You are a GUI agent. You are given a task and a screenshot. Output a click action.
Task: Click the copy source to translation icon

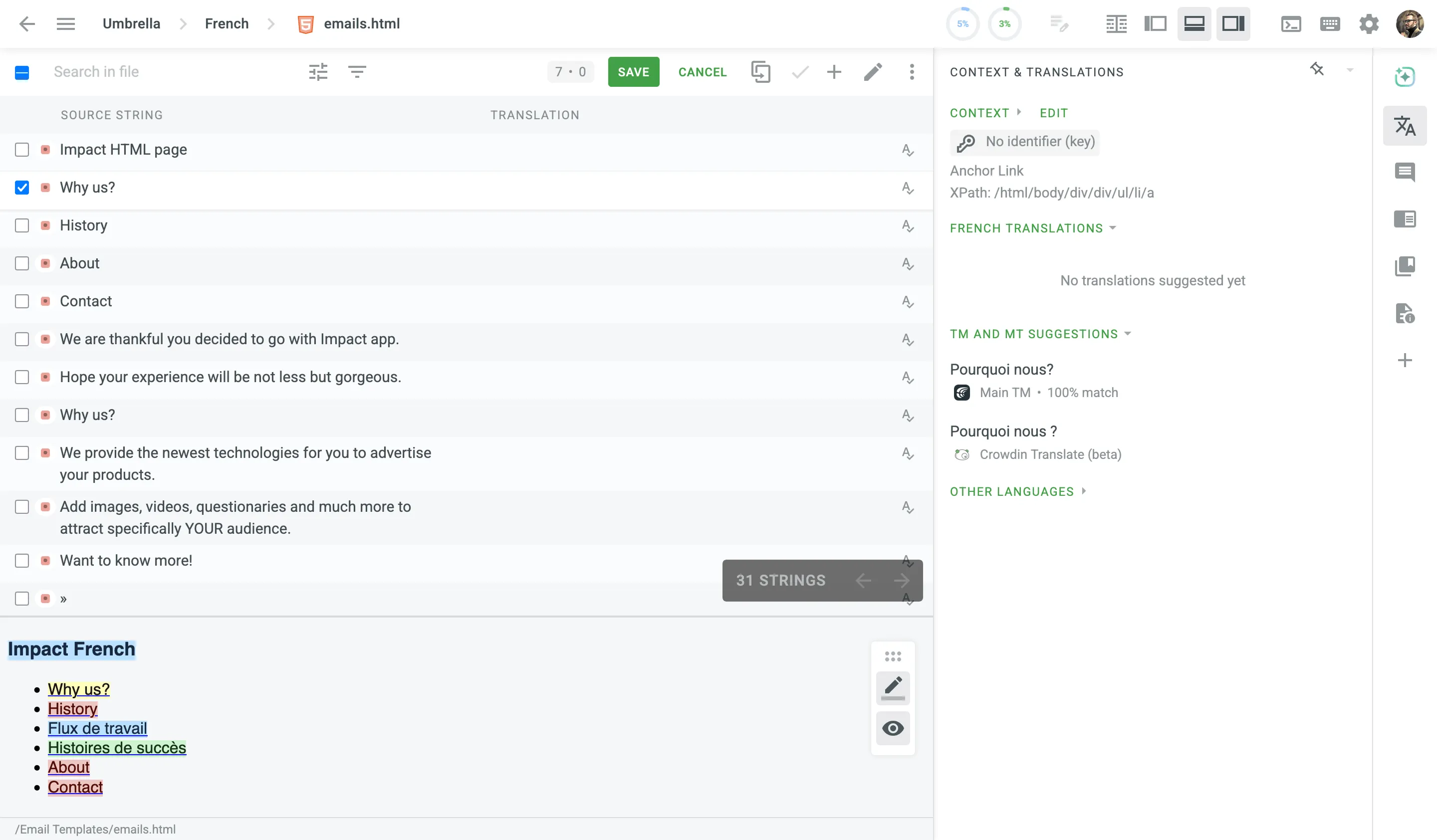pos(761,72)
